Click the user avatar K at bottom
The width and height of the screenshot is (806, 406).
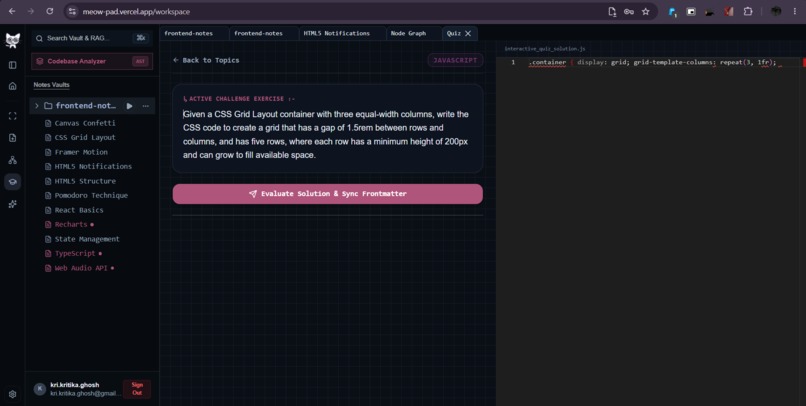coord(40,389)
